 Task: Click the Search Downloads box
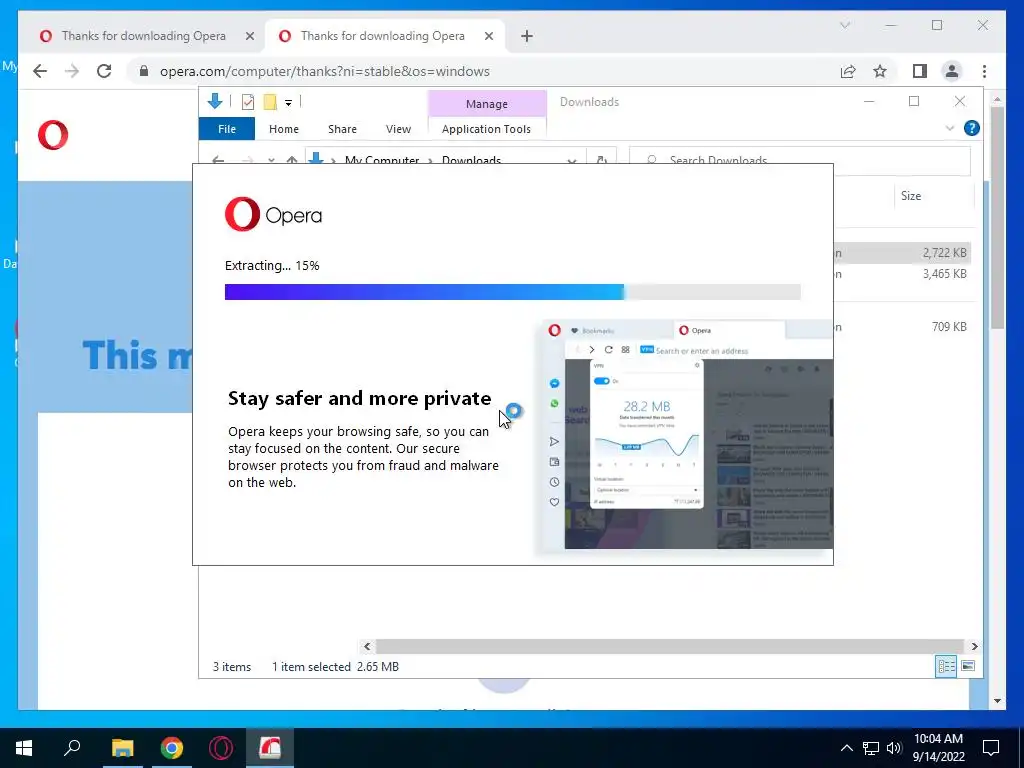point(799,160)
